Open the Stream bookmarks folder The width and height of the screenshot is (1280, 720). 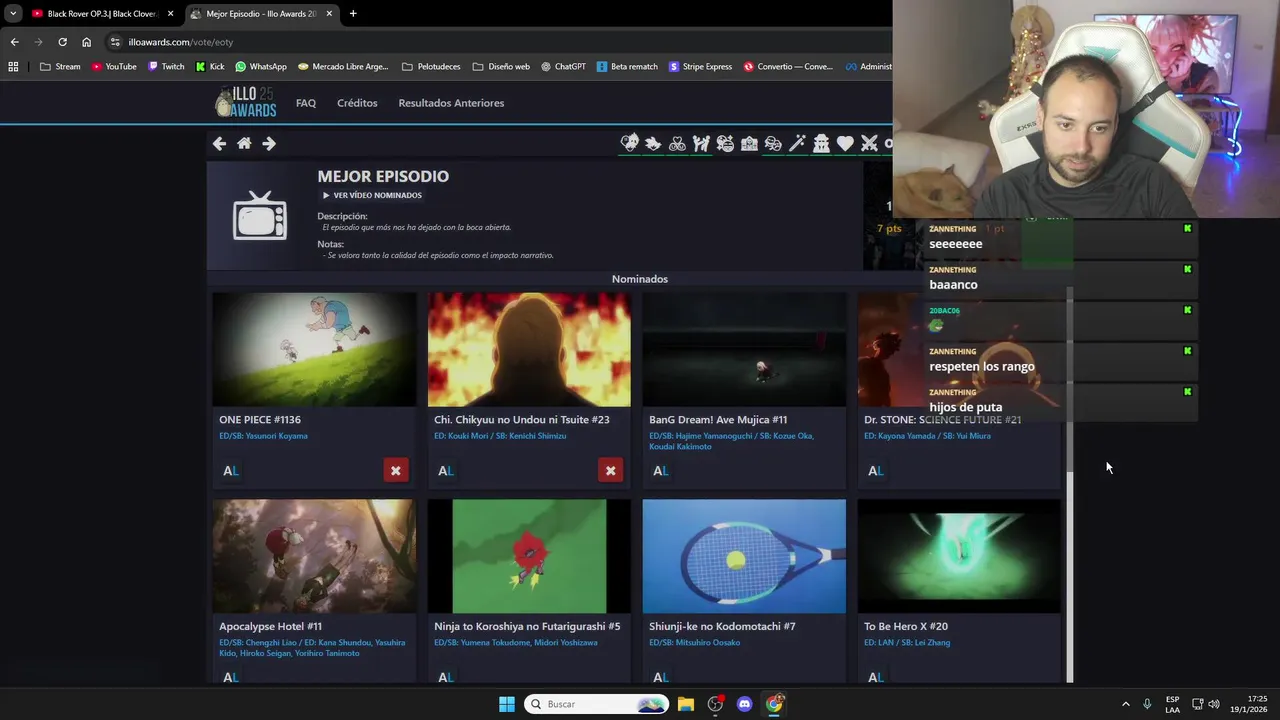click(60, 67)
